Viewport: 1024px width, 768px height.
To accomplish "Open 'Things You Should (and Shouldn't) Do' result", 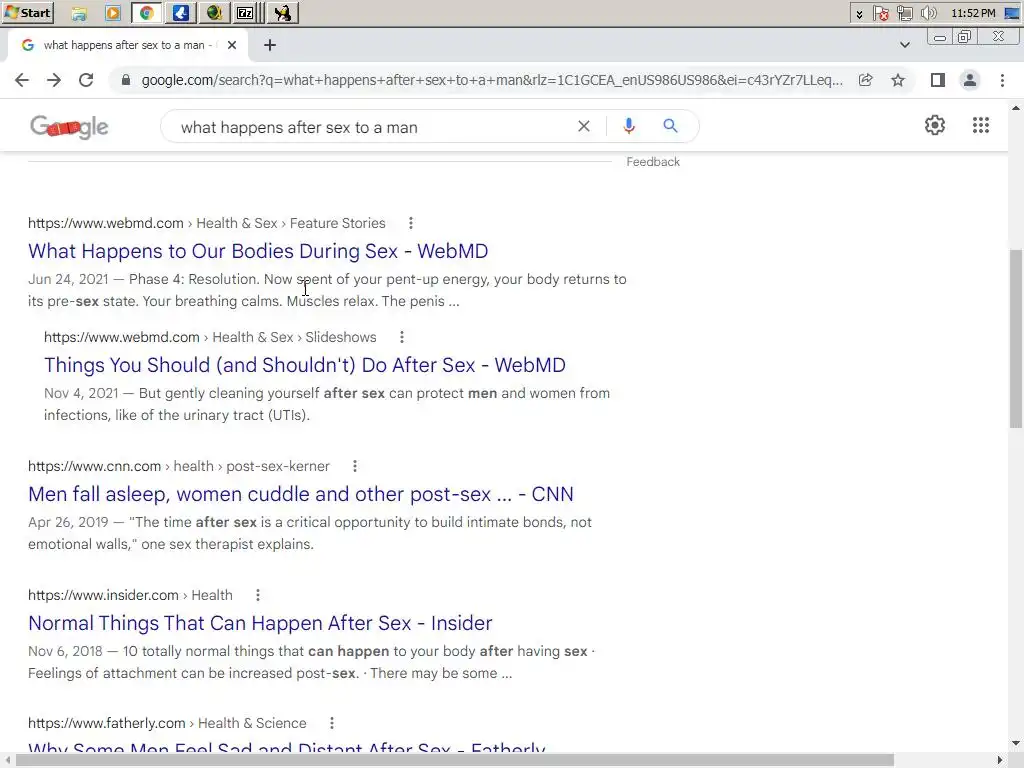I will click(x=304, y=365).
